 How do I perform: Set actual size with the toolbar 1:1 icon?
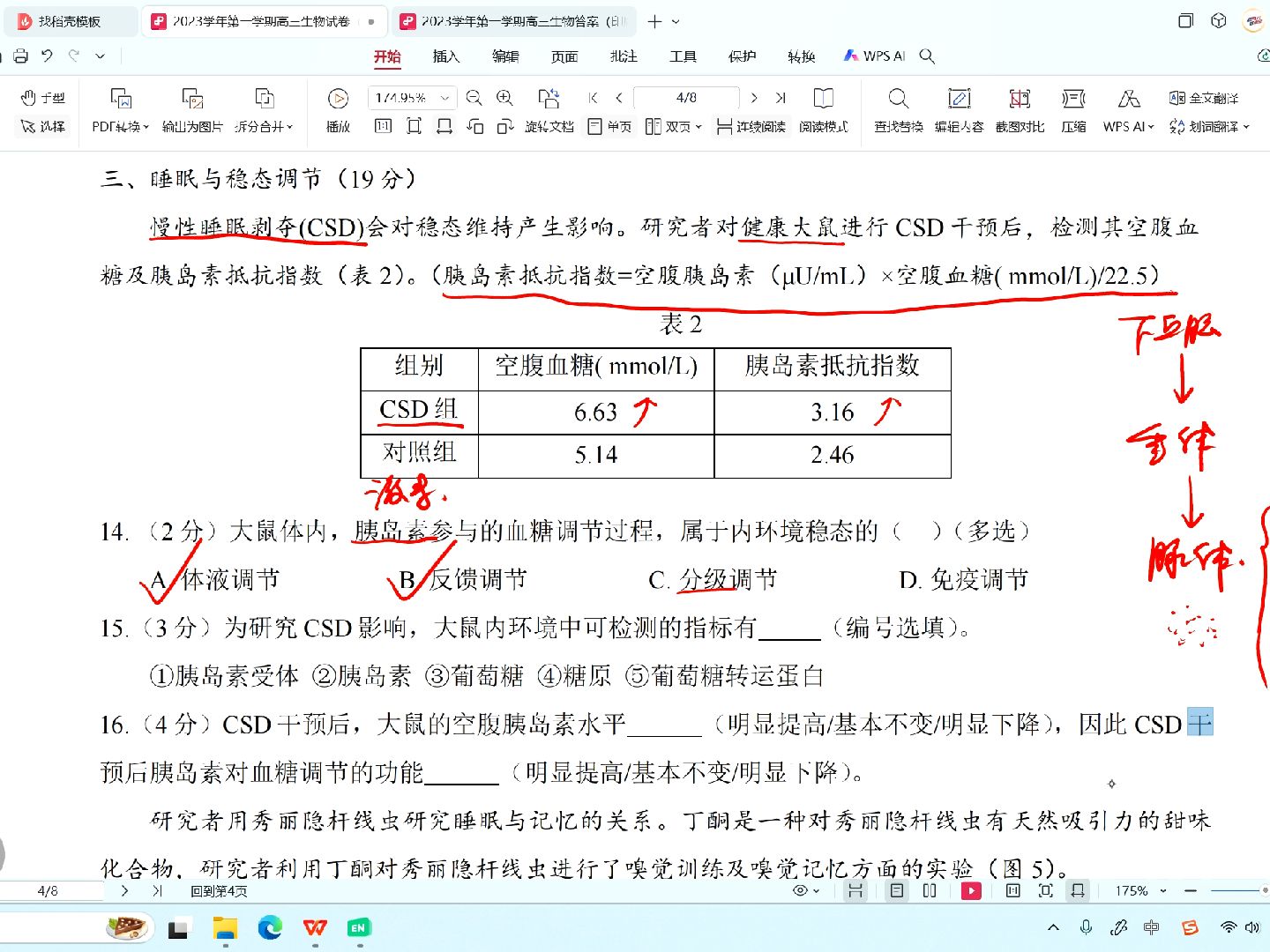[383, 127]
